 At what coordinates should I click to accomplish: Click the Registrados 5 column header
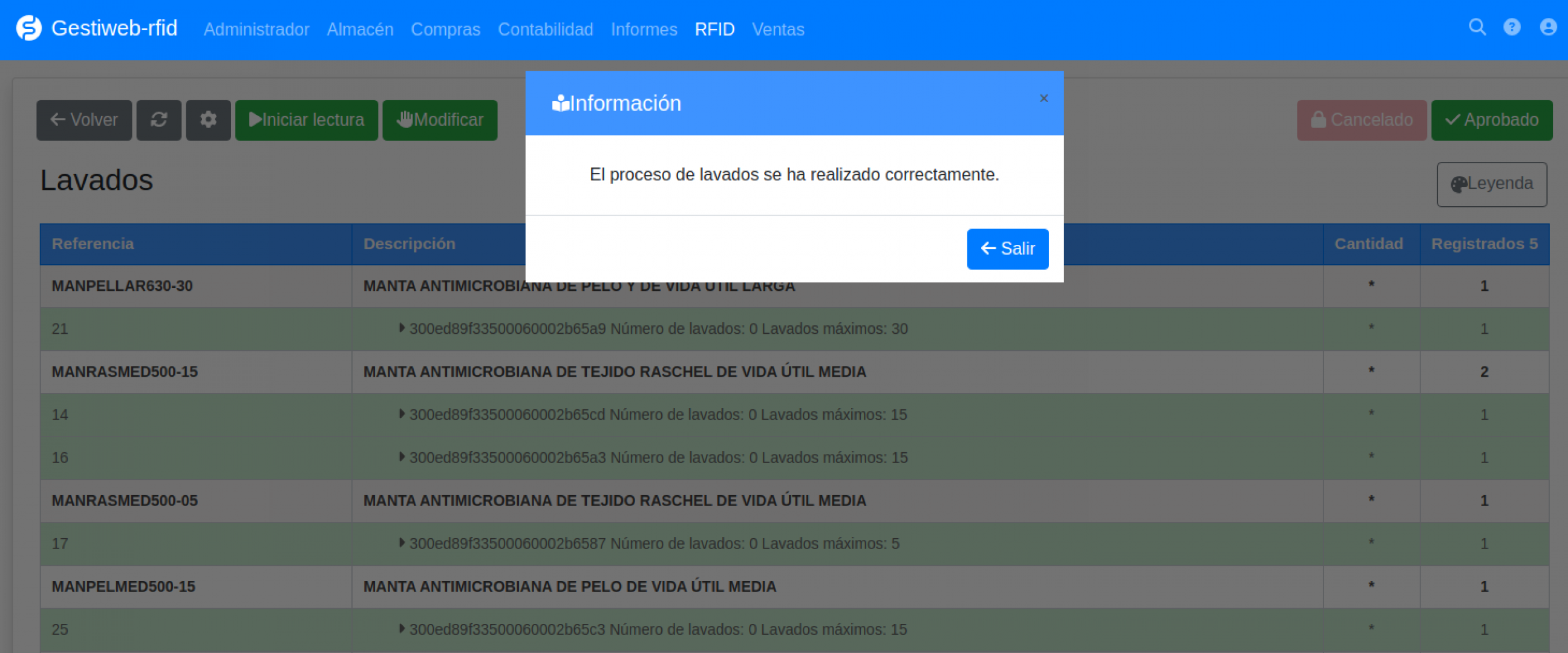click(x=1484, y=244)
